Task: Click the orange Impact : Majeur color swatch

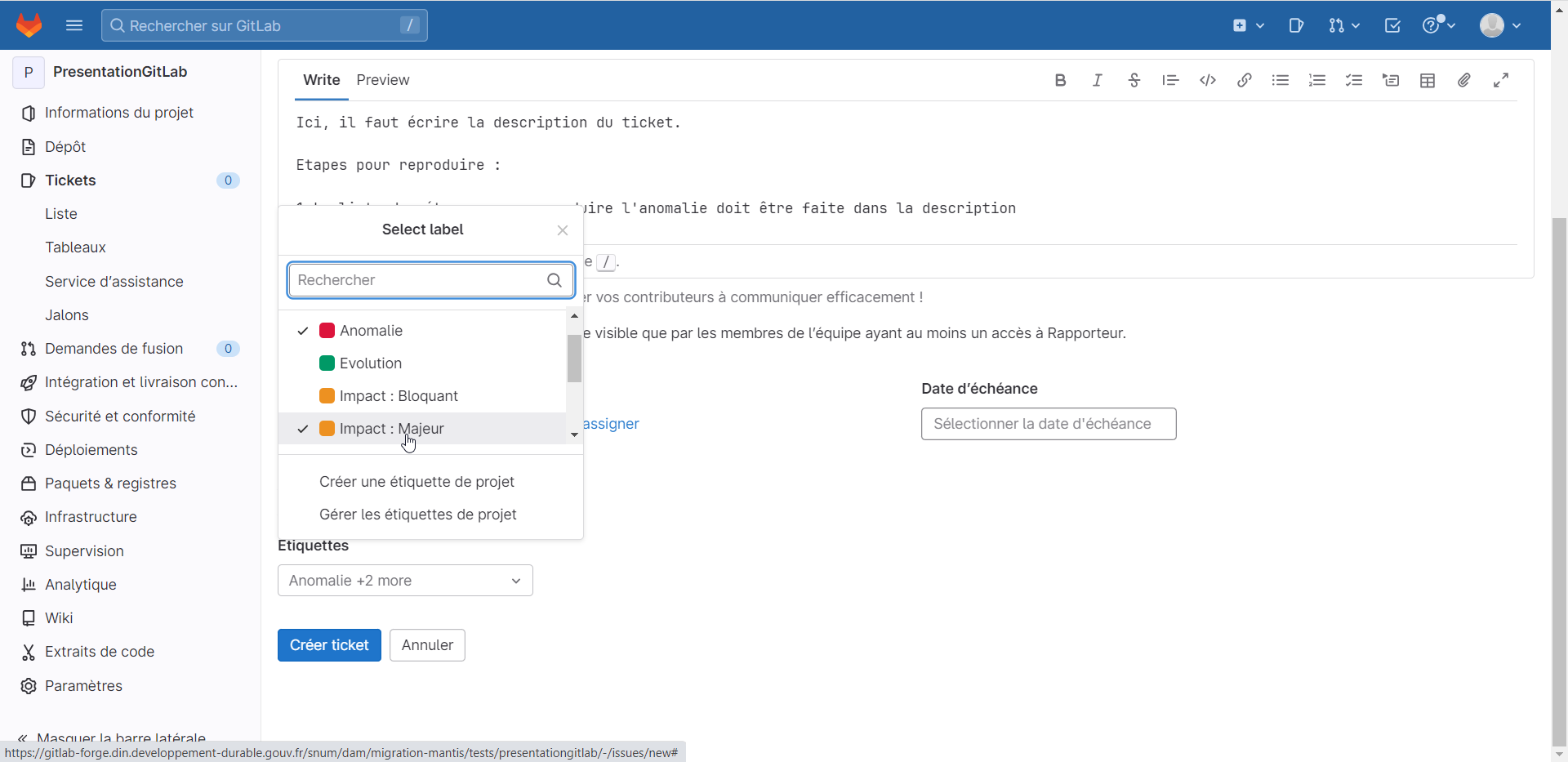Action: pos(327,429)
